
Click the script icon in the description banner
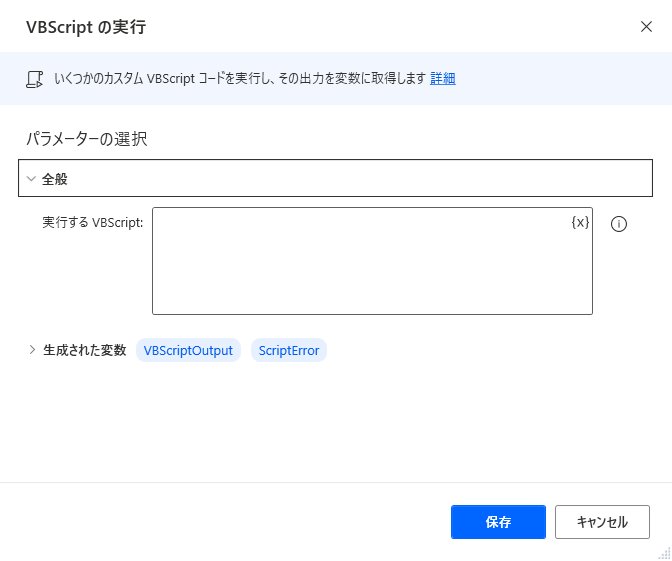coord(35,79)
